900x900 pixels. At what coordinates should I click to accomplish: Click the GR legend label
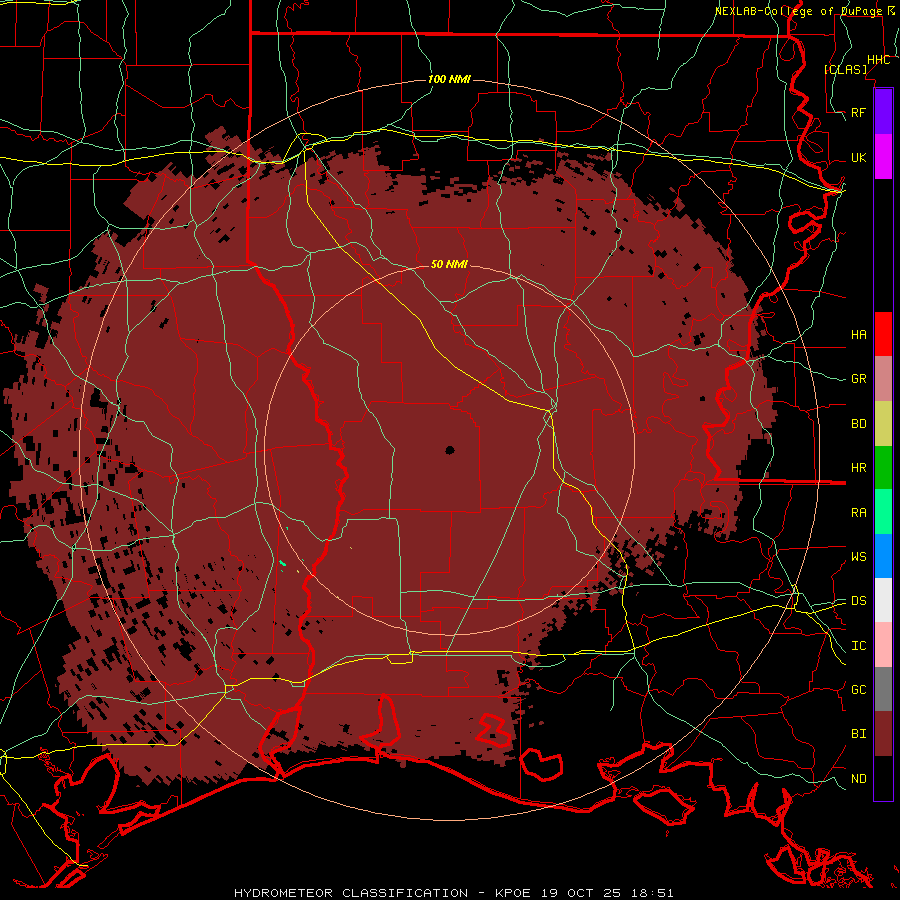click(x=858, y=379)
